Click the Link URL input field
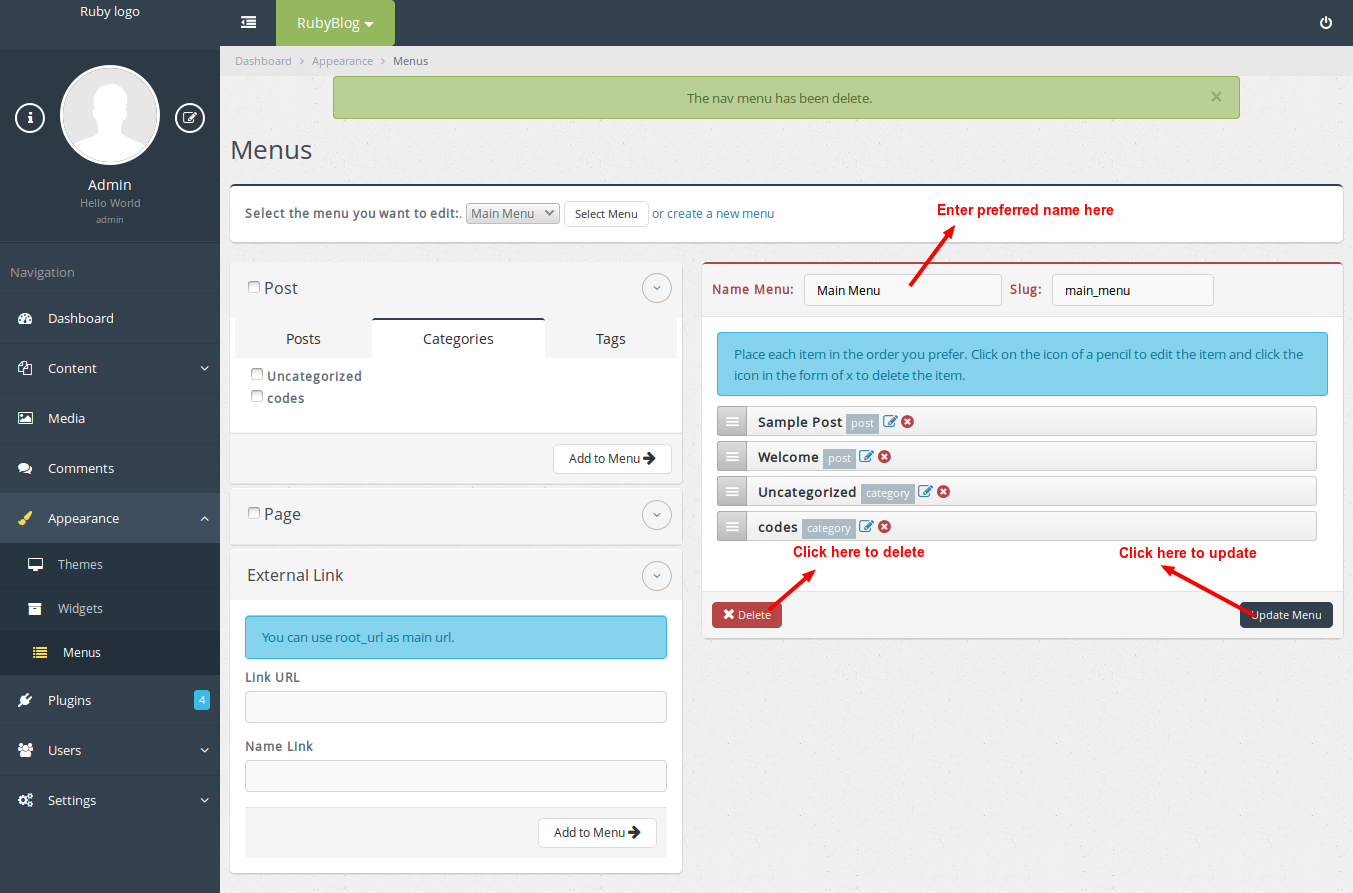 click(x=455, y=707)
